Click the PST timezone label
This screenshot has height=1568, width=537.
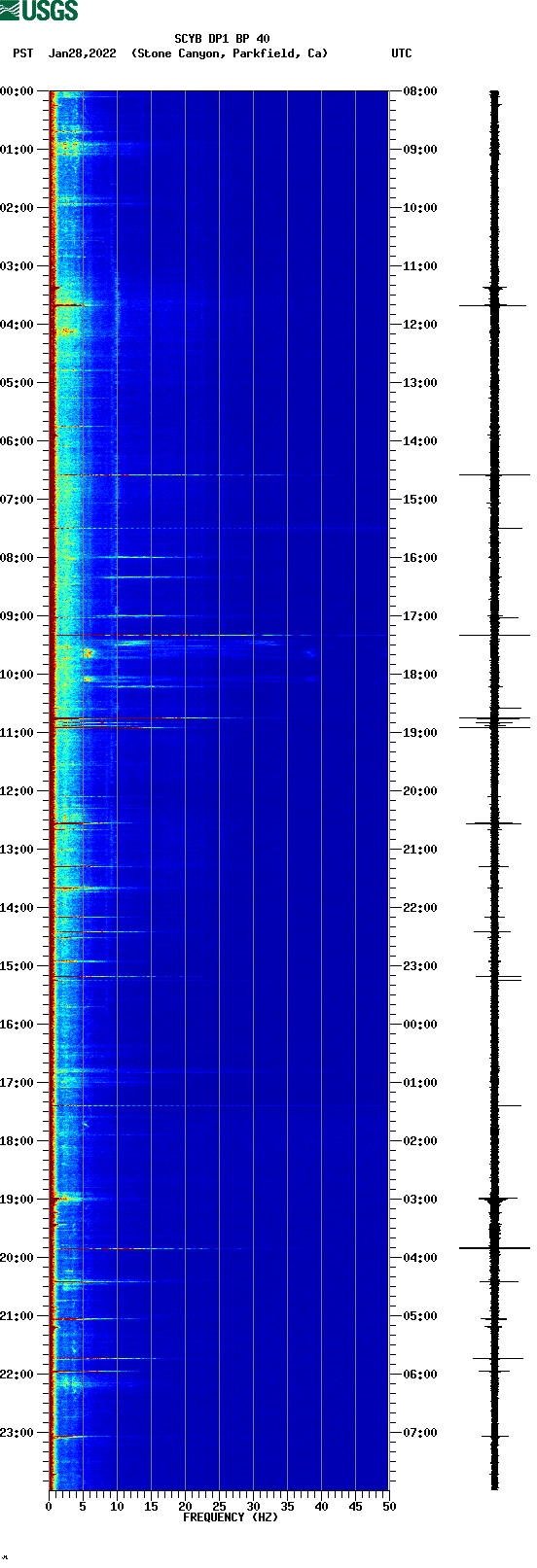pyautogui.click(x=22, y=53)
